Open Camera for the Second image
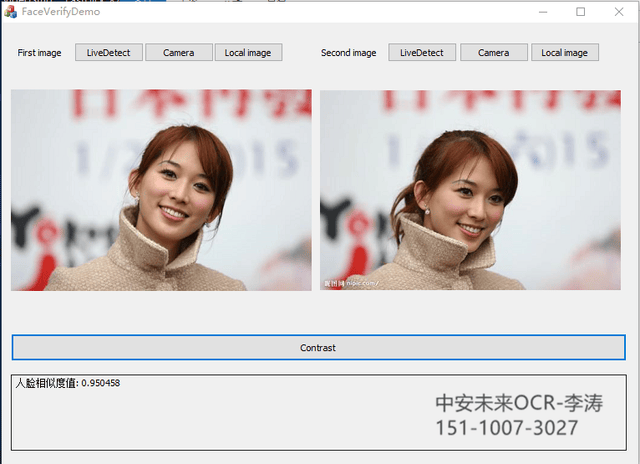640x464 pixels. (x=493, y=53)
